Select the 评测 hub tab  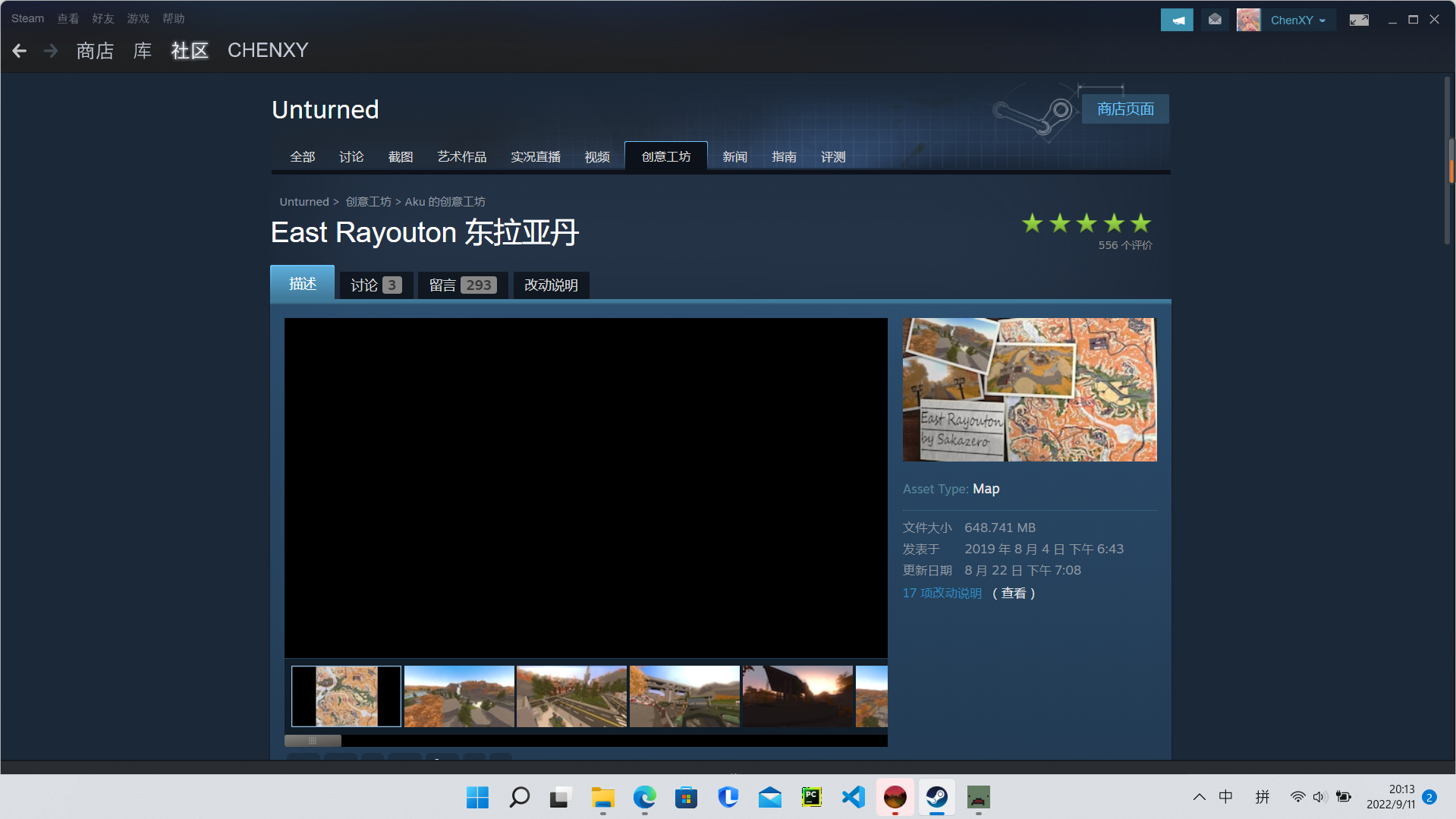point(833,157)
